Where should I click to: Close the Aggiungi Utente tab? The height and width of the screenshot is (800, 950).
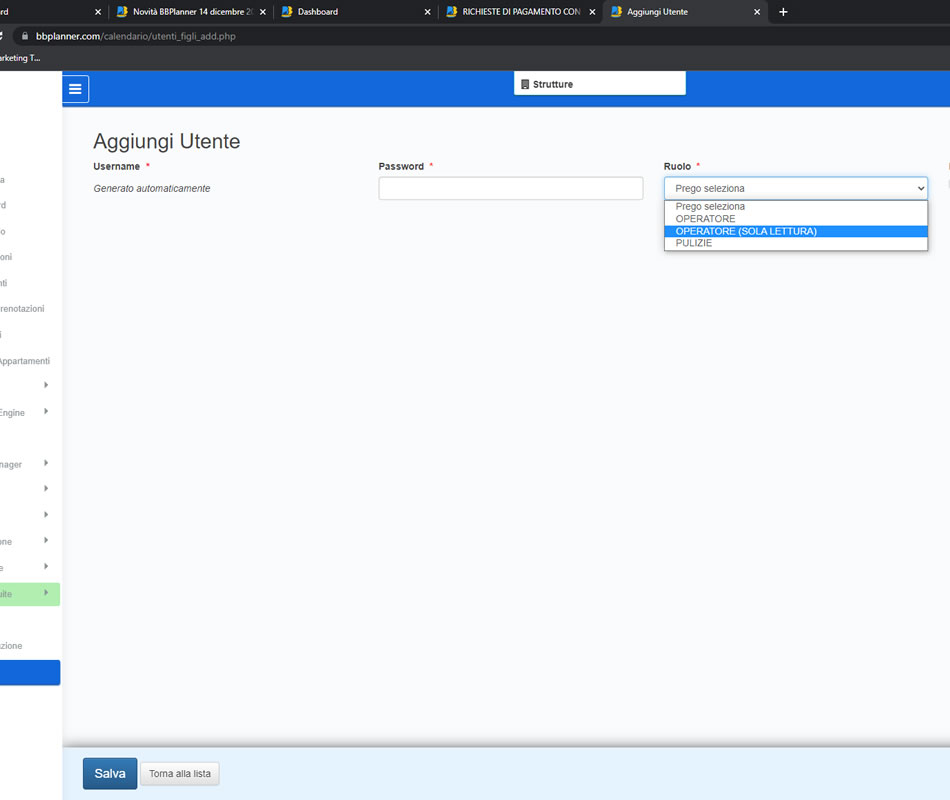[x=757, y=12]
